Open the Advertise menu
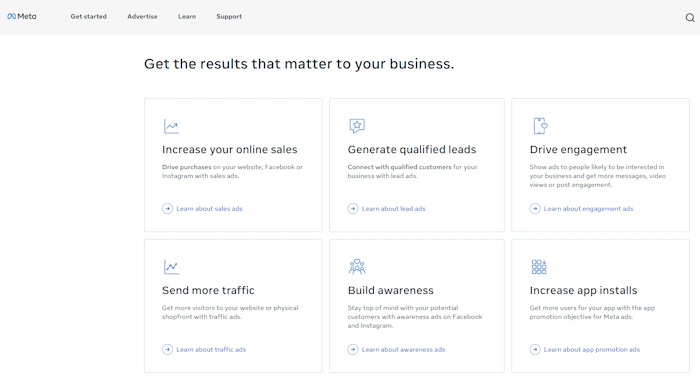 [142, 17]
